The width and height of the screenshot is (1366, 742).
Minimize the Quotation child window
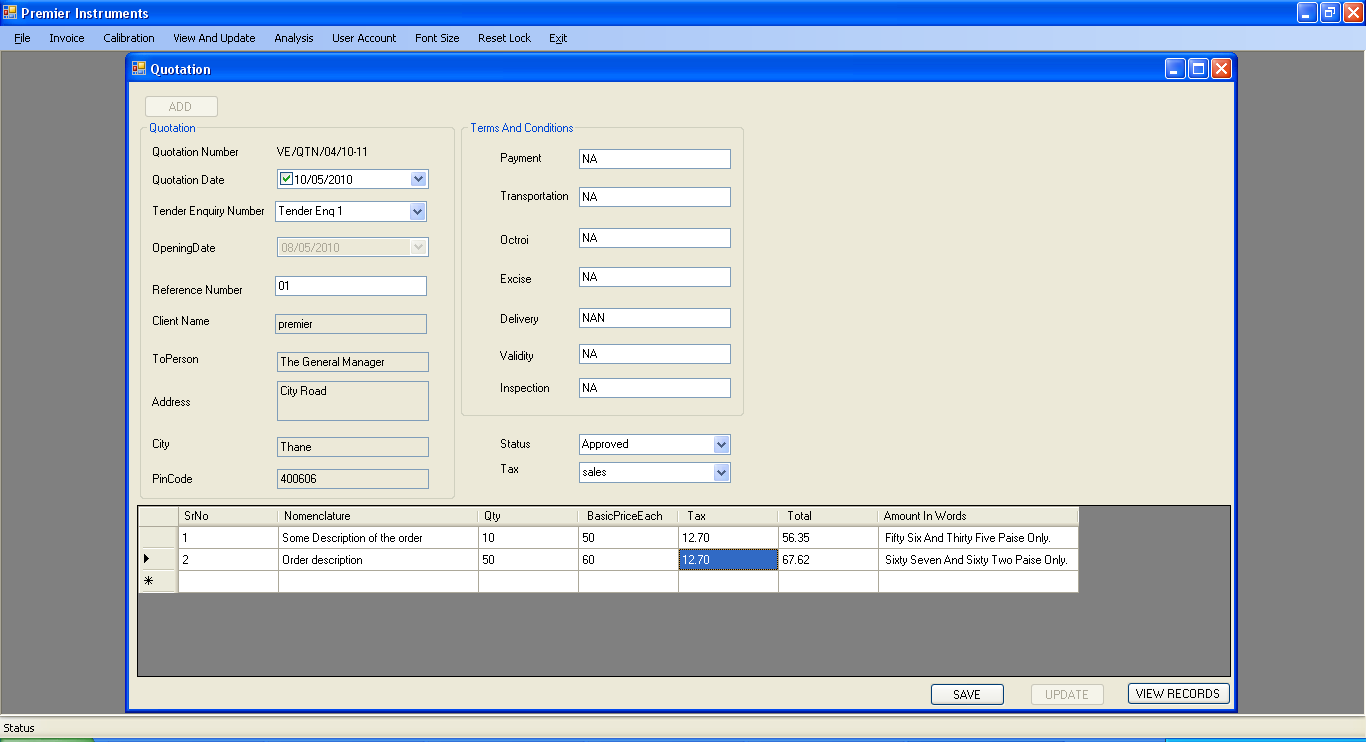click(1175, 69)
